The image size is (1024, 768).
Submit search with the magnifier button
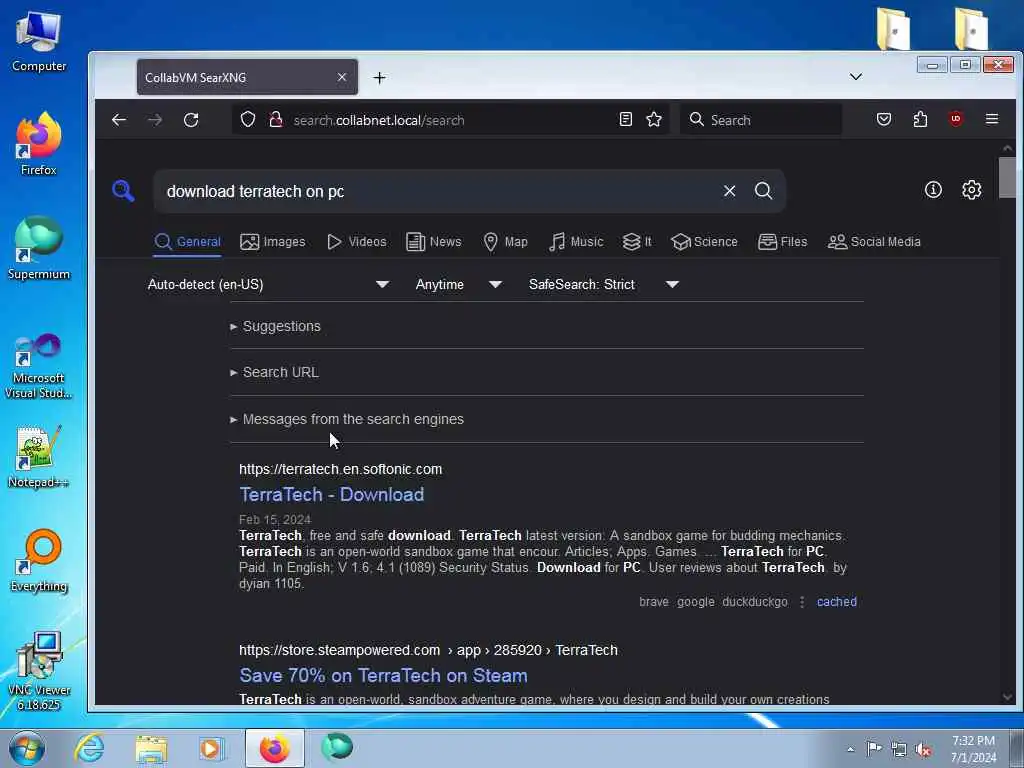coord(763,191)
